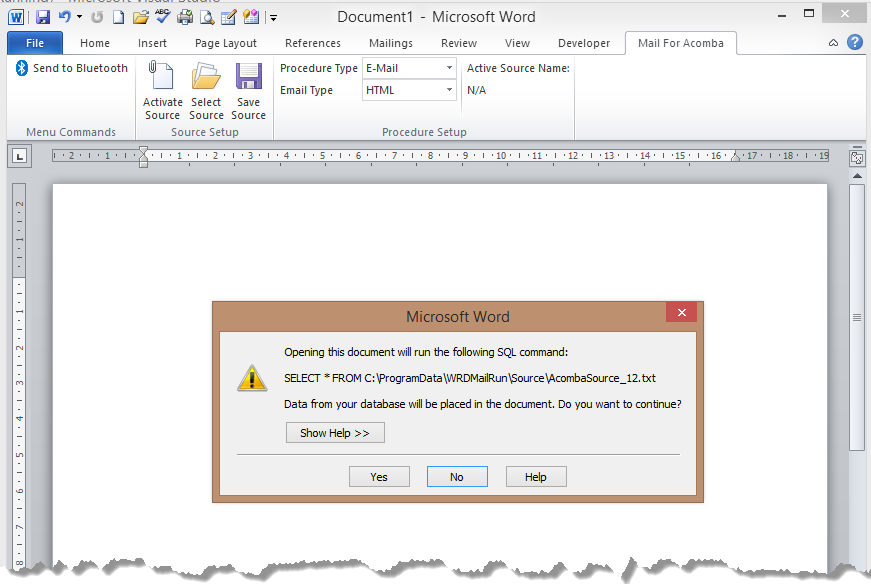The image size is (871, 584).
Task: Click the N/A active source name value
Action: (x=477, y=90)
